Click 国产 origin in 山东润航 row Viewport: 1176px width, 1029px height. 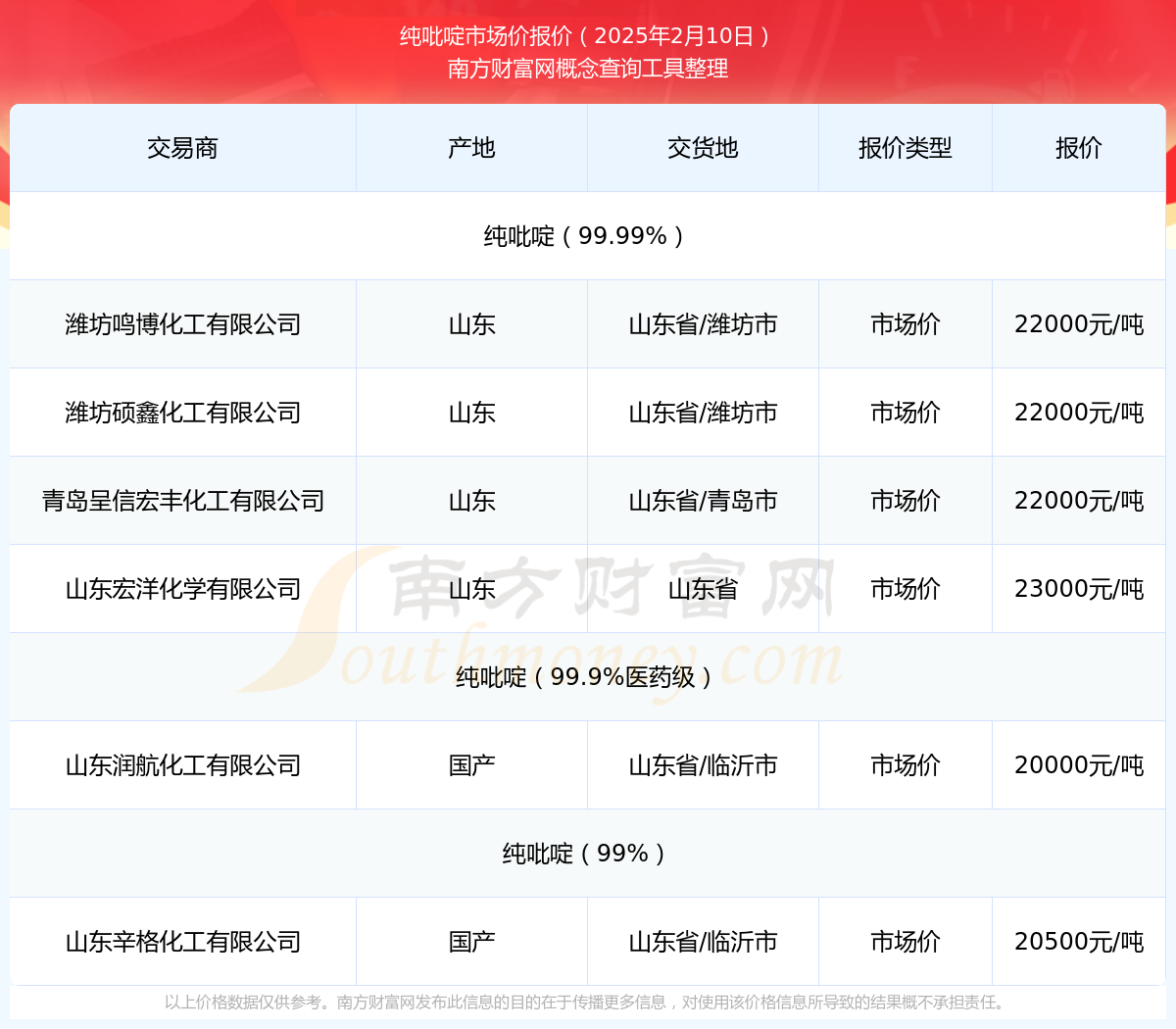471,765
